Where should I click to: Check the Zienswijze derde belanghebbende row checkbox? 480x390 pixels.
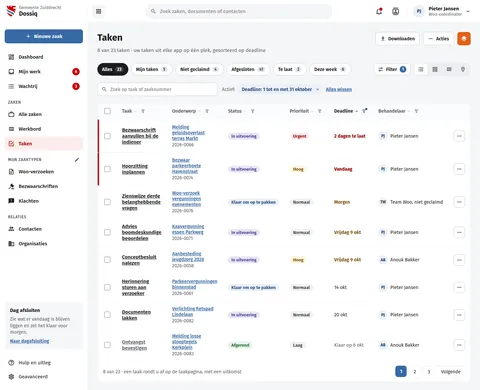coord(107,202)
